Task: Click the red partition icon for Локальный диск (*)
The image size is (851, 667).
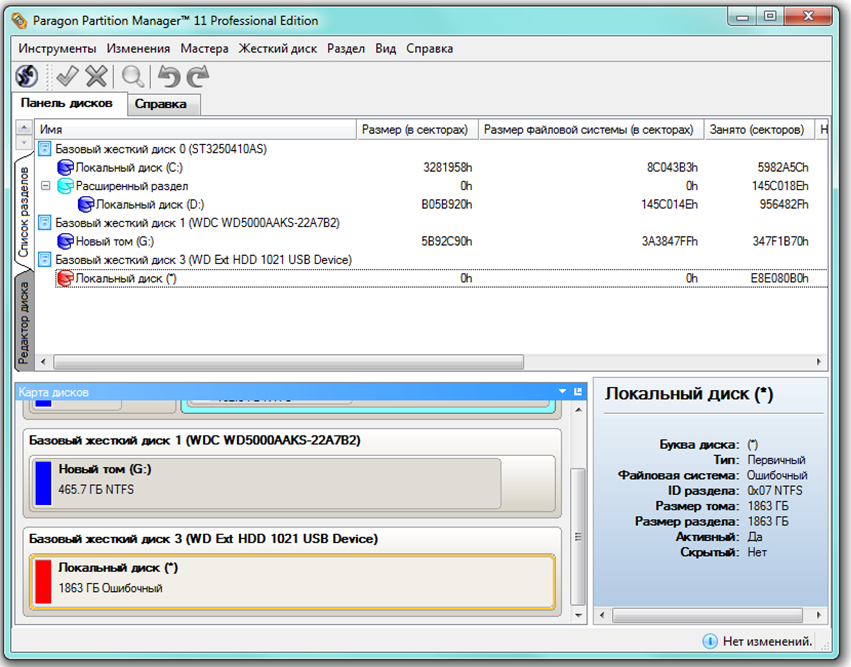Action: click(65, 278)
